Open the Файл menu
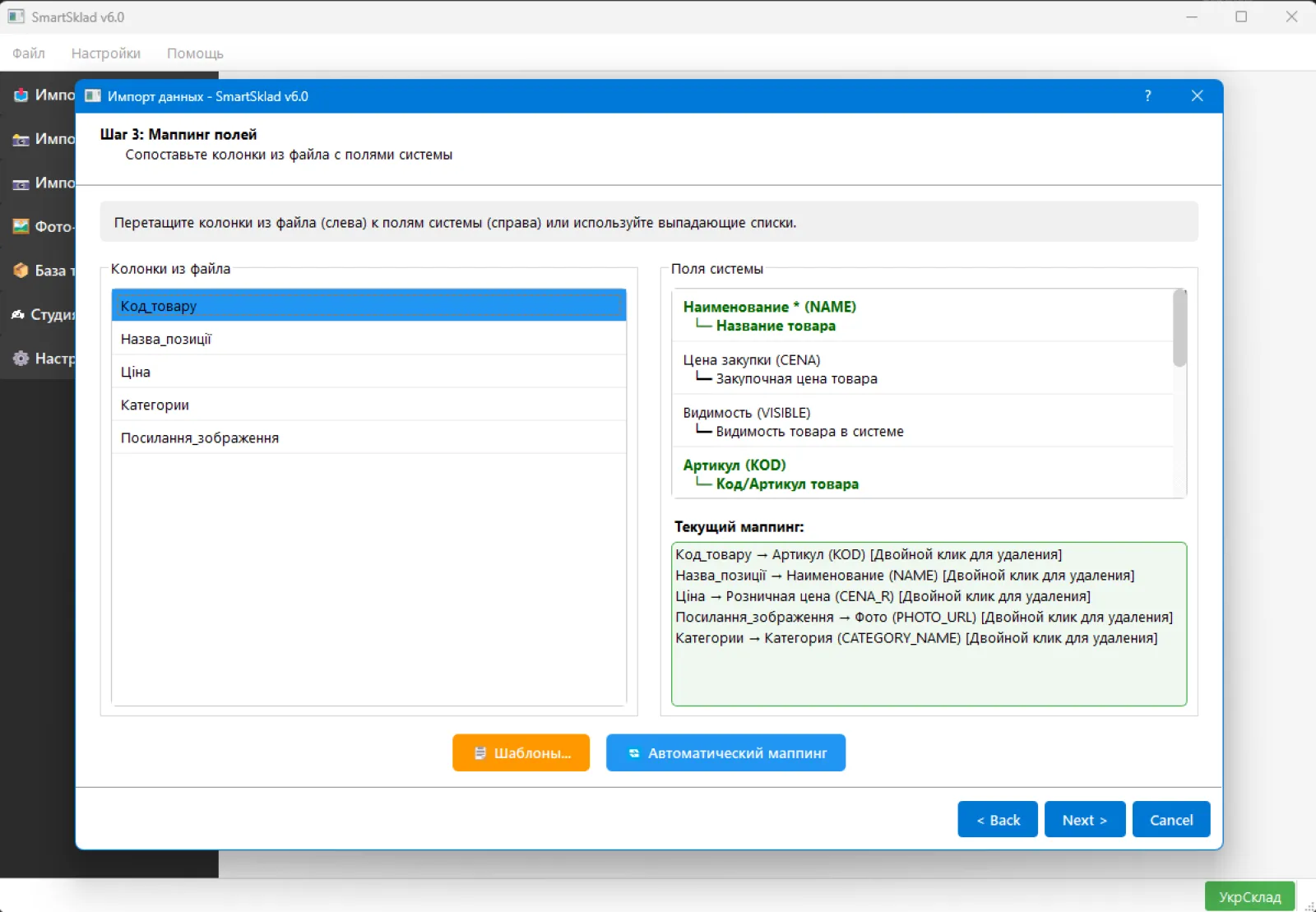The width and height of the screenshot is (1316, 912). click(x=29, y=53)
